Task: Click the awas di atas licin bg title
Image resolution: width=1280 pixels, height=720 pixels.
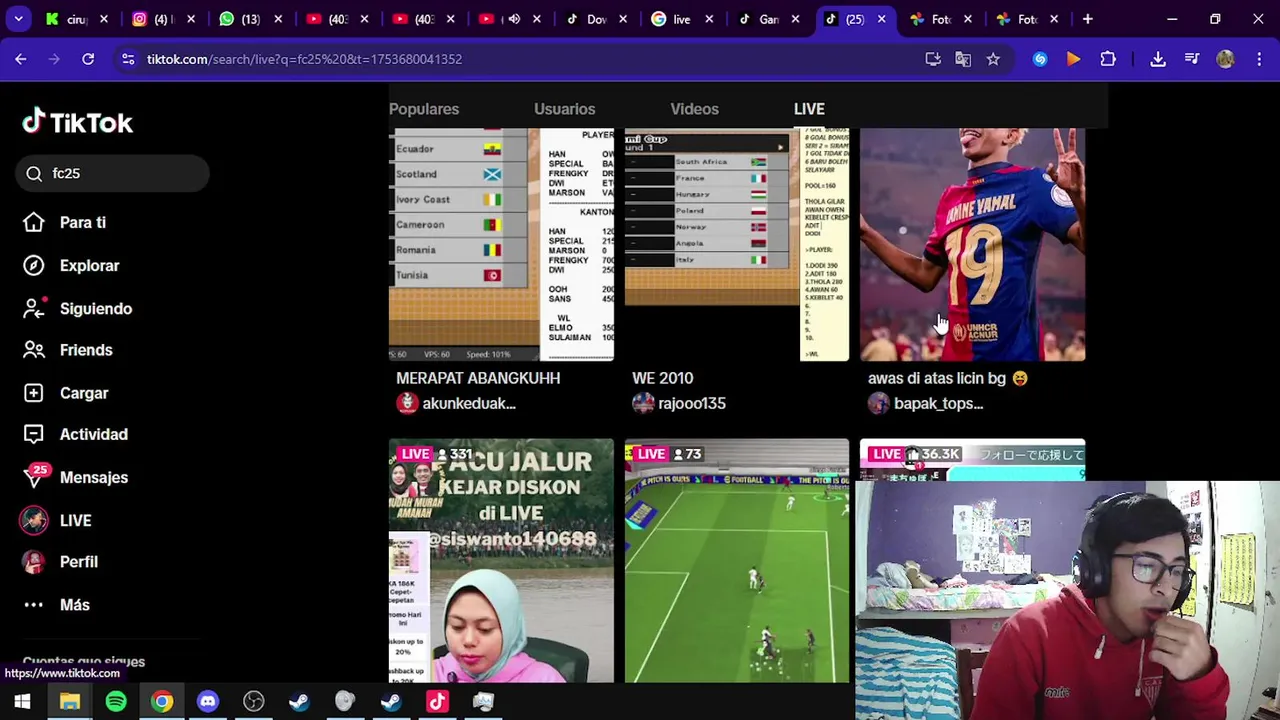Action: 947,378
